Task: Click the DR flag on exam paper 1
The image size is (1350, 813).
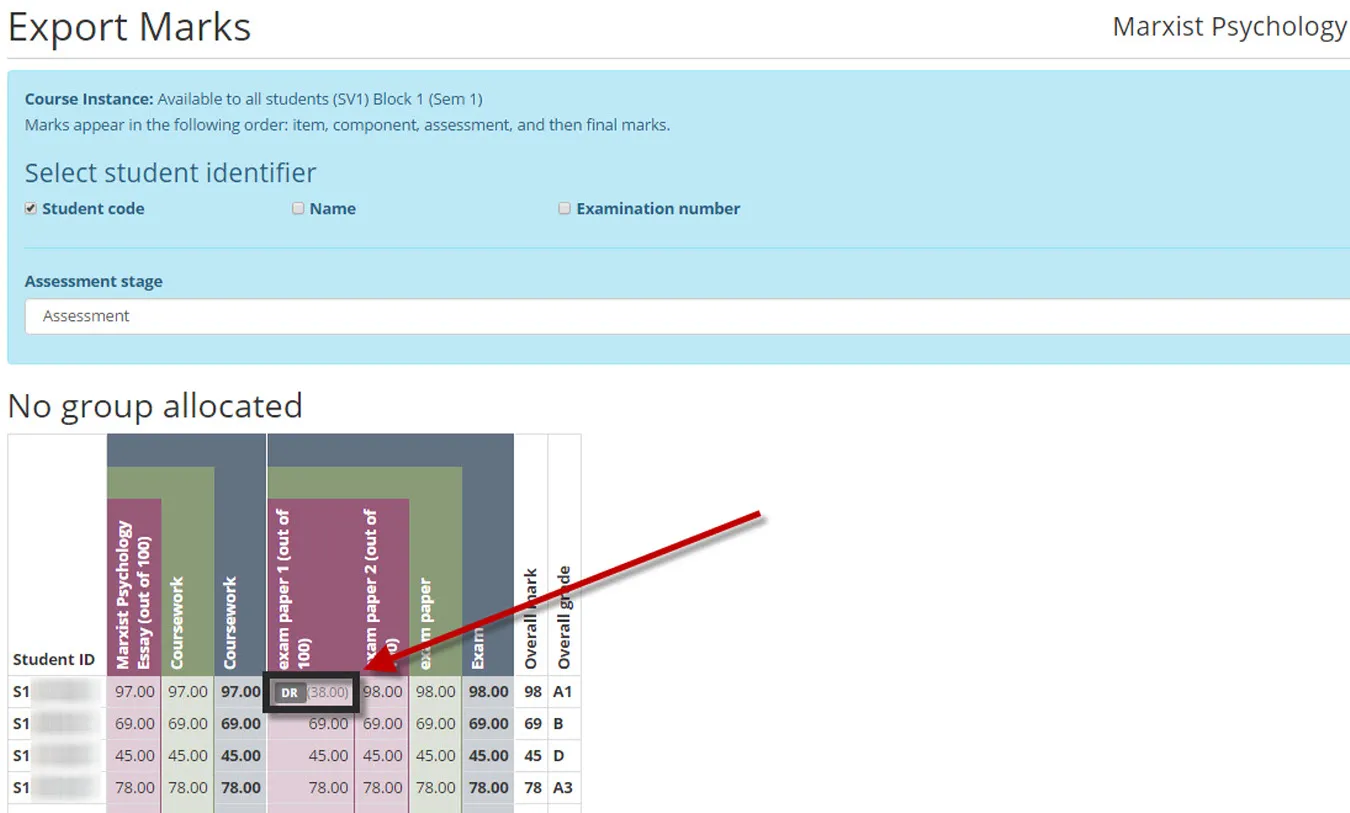Action: 290,691
